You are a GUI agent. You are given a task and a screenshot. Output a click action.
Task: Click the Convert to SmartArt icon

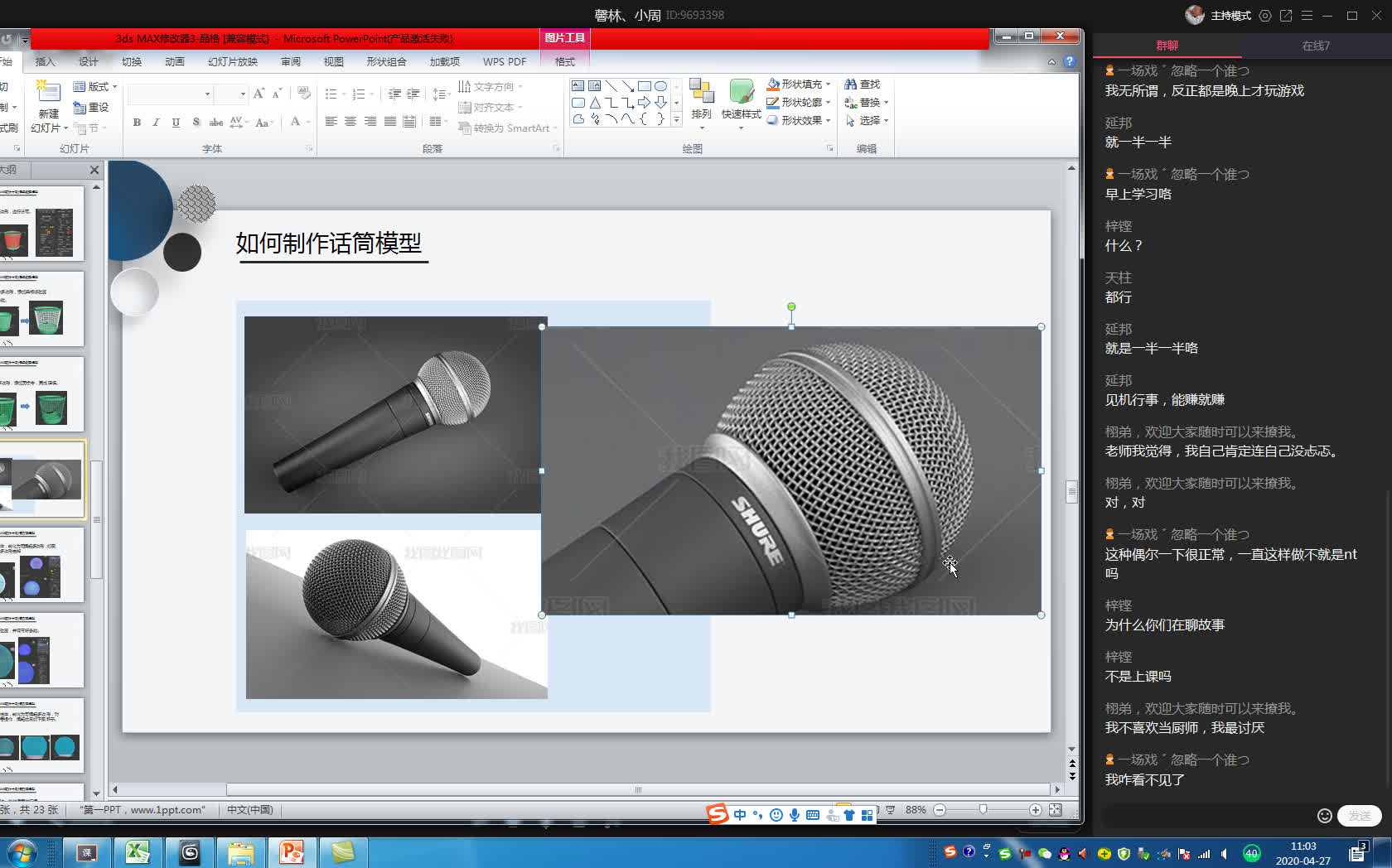click(464, 128)
